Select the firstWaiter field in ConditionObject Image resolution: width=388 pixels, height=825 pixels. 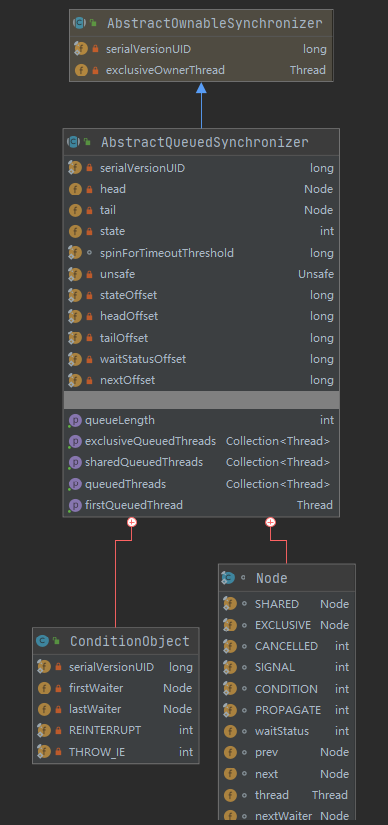coord(115,688)
